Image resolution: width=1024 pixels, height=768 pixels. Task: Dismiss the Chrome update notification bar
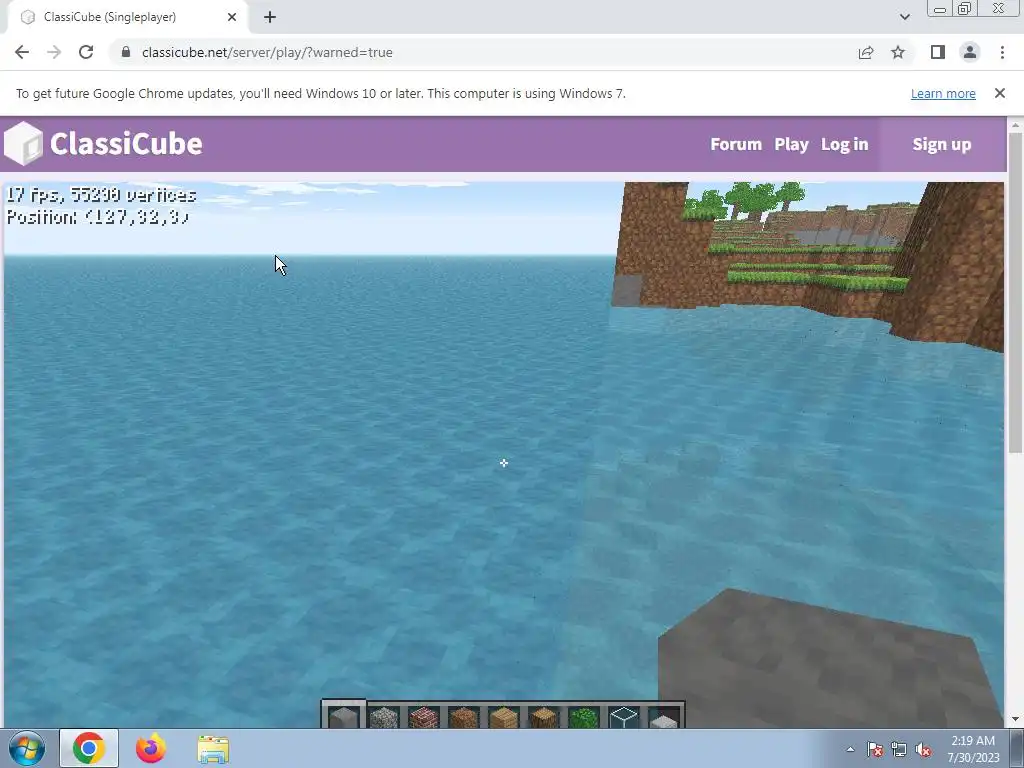tap(1000, 93)
